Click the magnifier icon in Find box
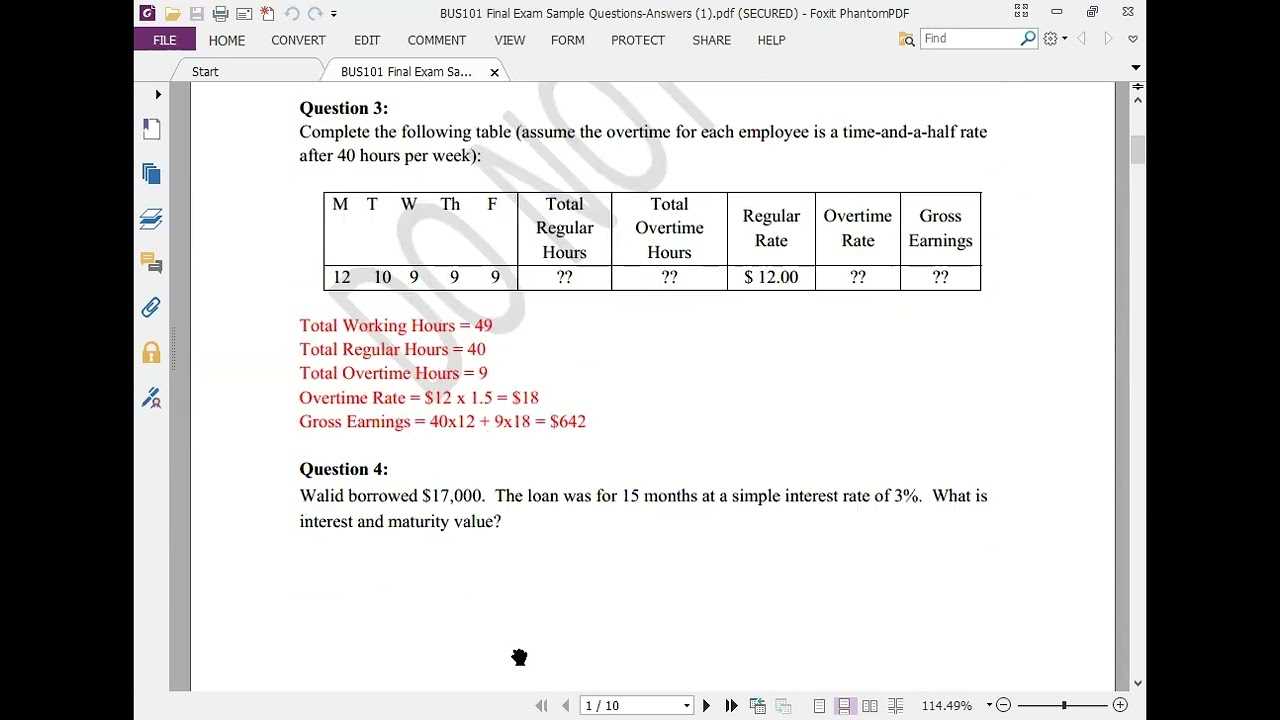Screen dimensions: 1280x720 point(1028,38)
